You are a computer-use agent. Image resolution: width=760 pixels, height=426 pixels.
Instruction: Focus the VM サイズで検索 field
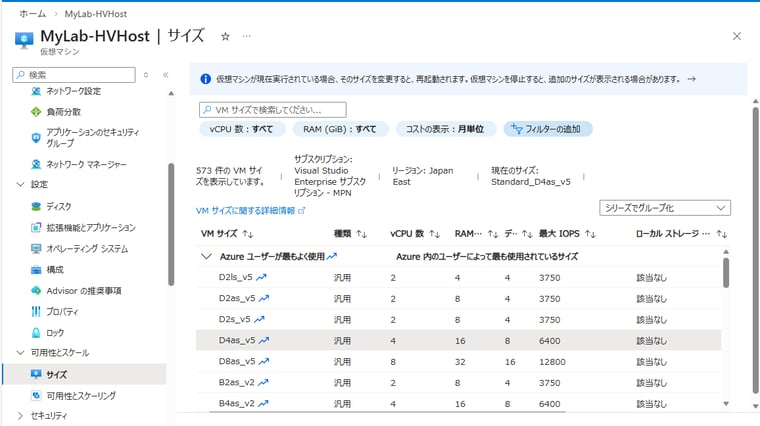[x=273, y=110]
